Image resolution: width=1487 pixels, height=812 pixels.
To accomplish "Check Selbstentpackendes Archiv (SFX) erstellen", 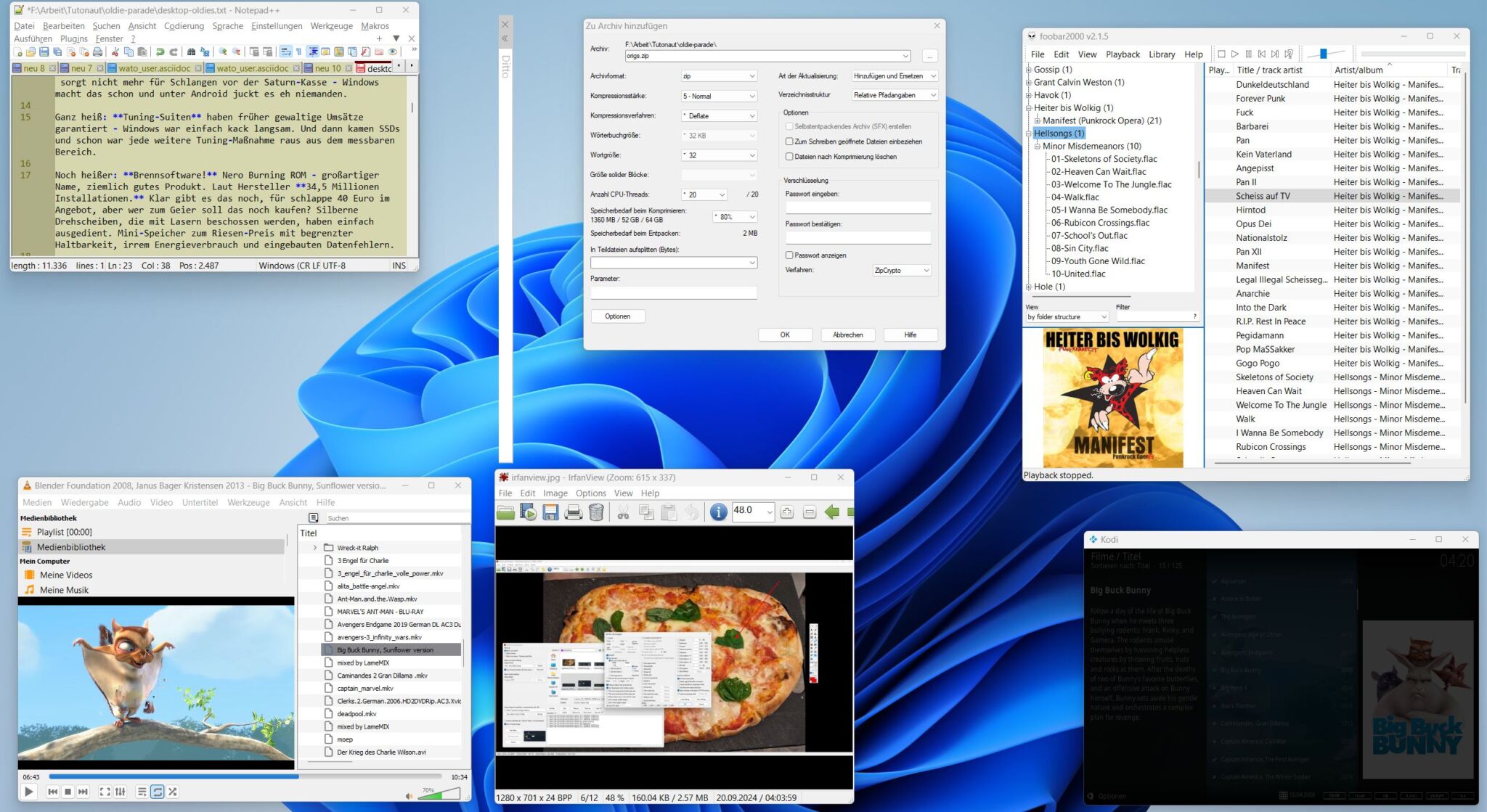I will (789, 126).
